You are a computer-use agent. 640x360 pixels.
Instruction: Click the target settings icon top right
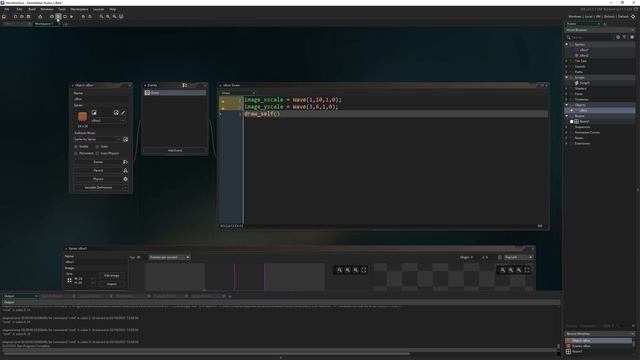click(x=633, y=17)
